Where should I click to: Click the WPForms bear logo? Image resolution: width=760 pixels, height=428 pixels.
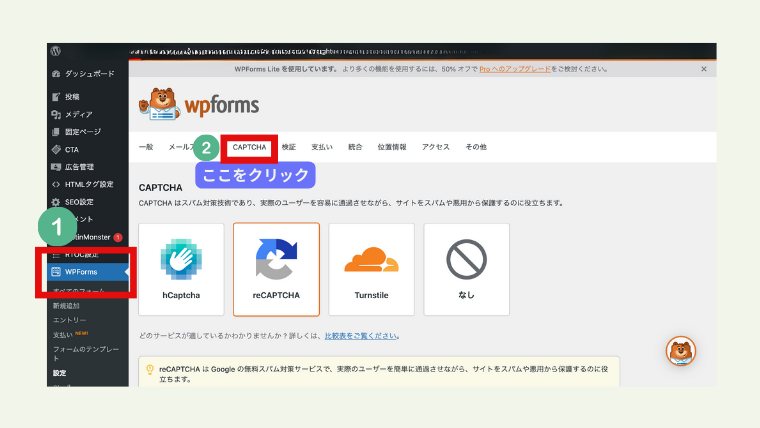coord(198,105)
